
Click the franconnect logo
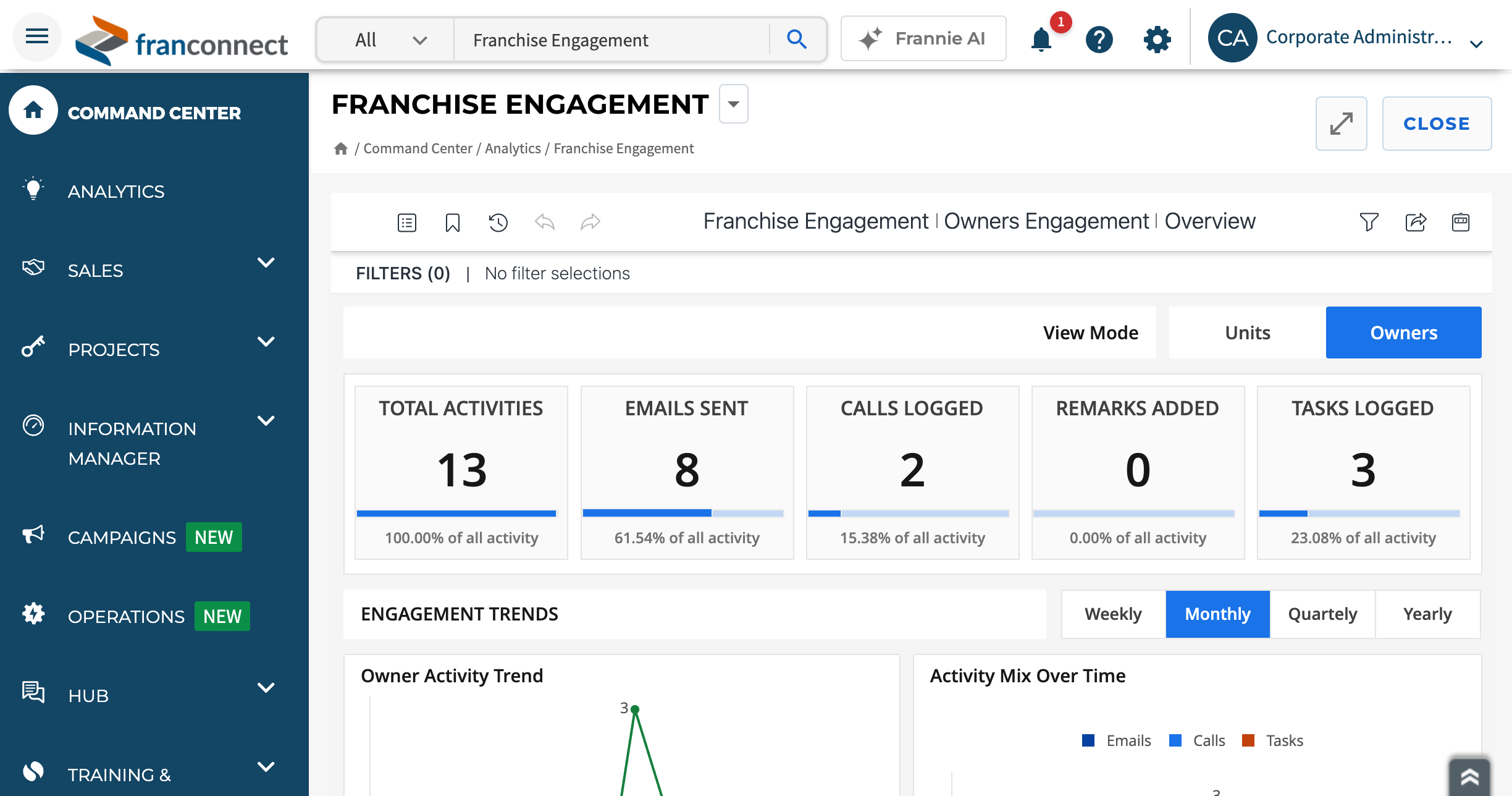pyautogui.click(x=181, y=41)
